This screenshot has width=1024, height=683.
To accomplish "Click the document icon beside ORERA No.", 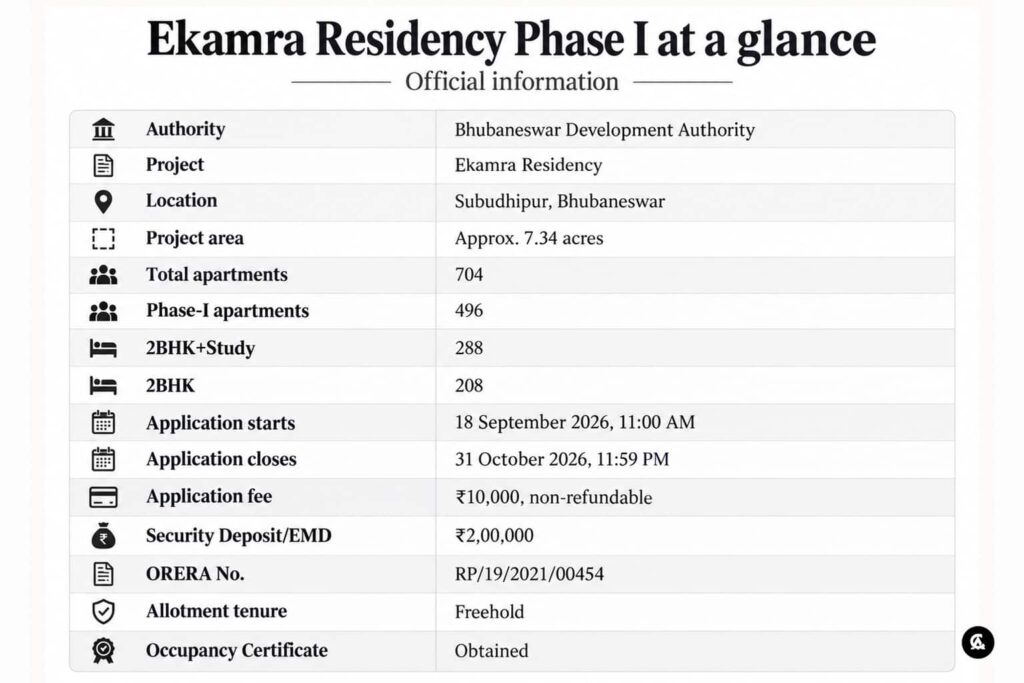I will 103,574.
